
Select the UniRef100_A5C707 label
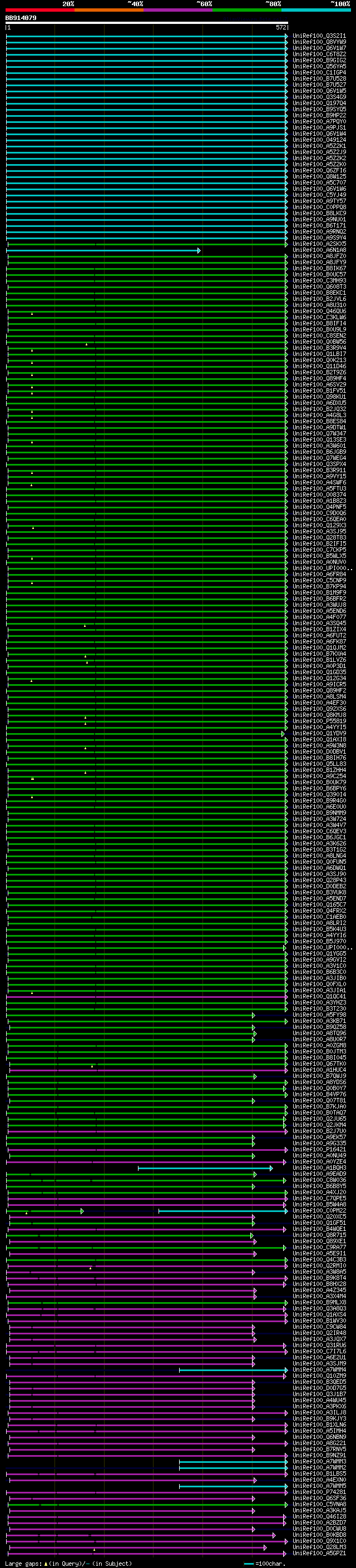click(x=319, y=182)
